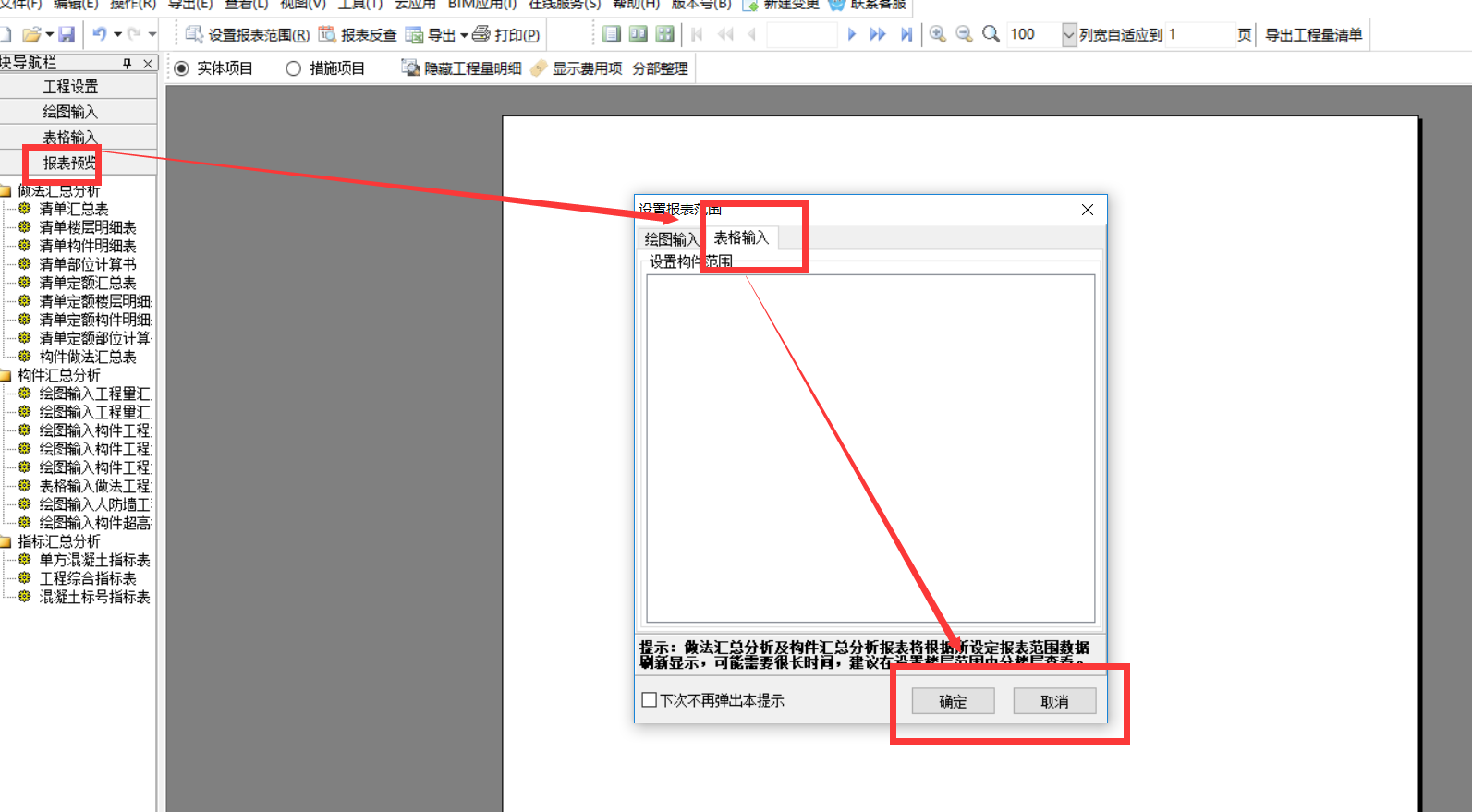Open 表格输入 in the navigation bar
Image resolution: width=1472 pixels, height=812 pixels.
pyautogui.click(x=70, y=137)
